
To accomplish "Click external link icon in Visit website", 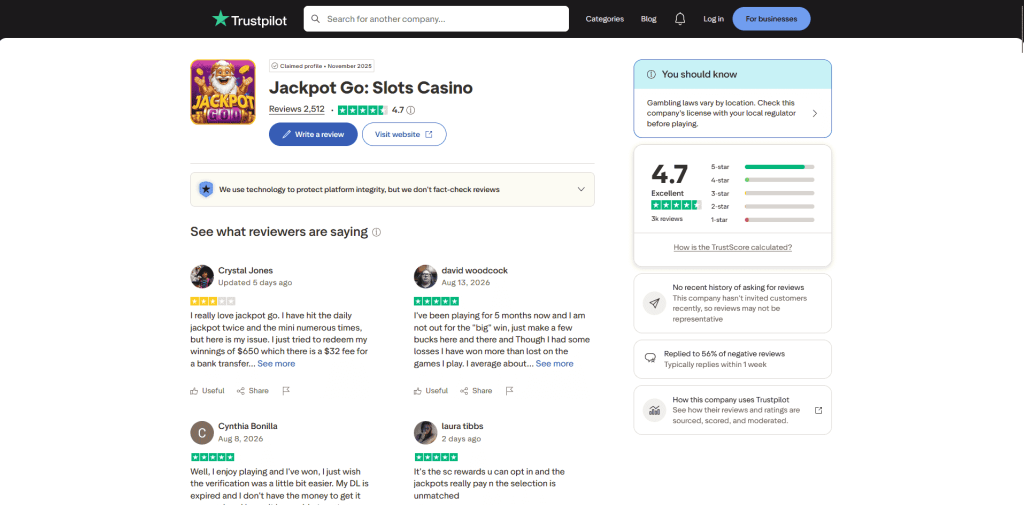I will [429, 134].
